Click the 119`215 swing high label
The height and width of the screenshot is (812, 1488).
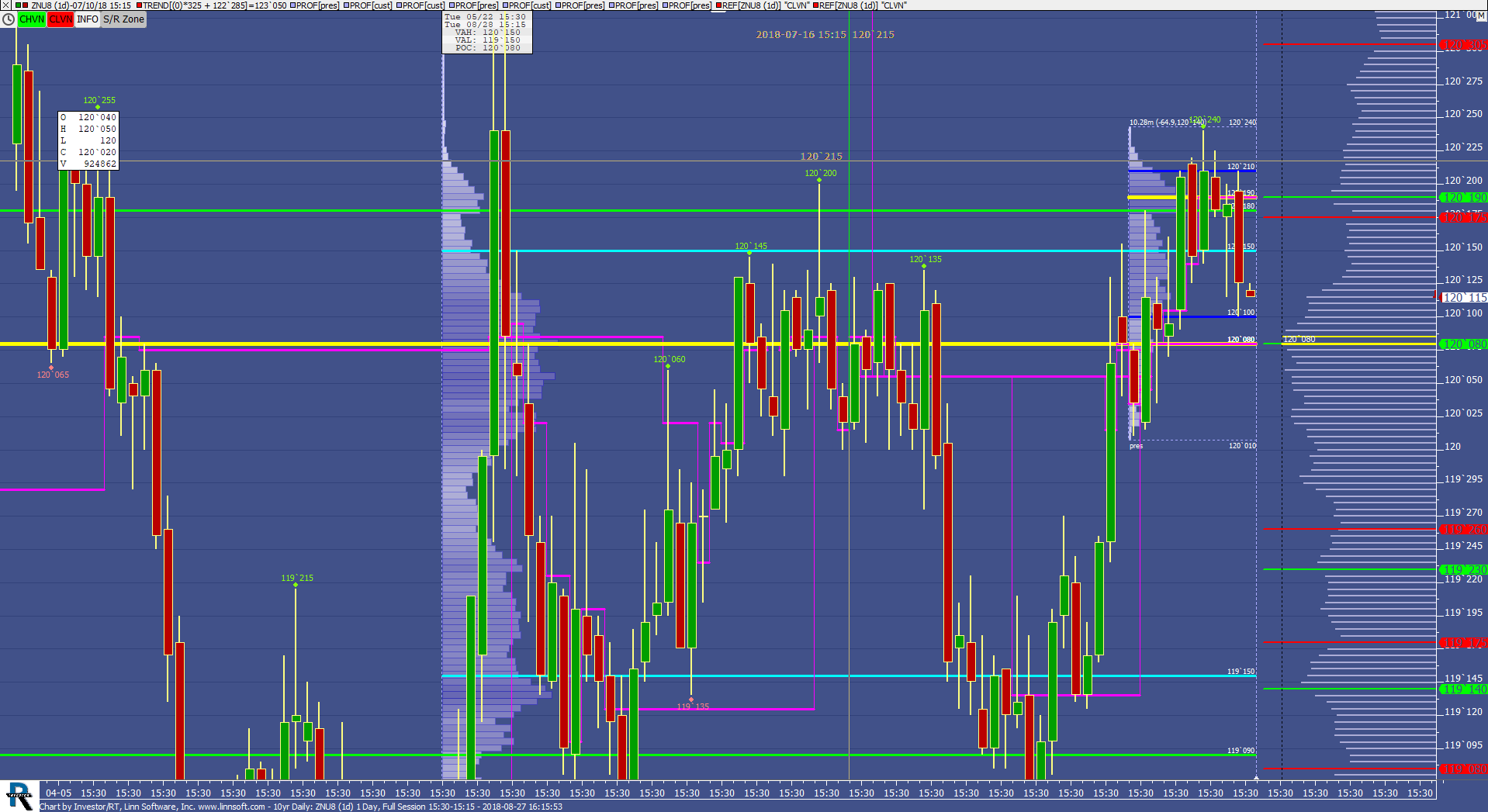point(297,578)
